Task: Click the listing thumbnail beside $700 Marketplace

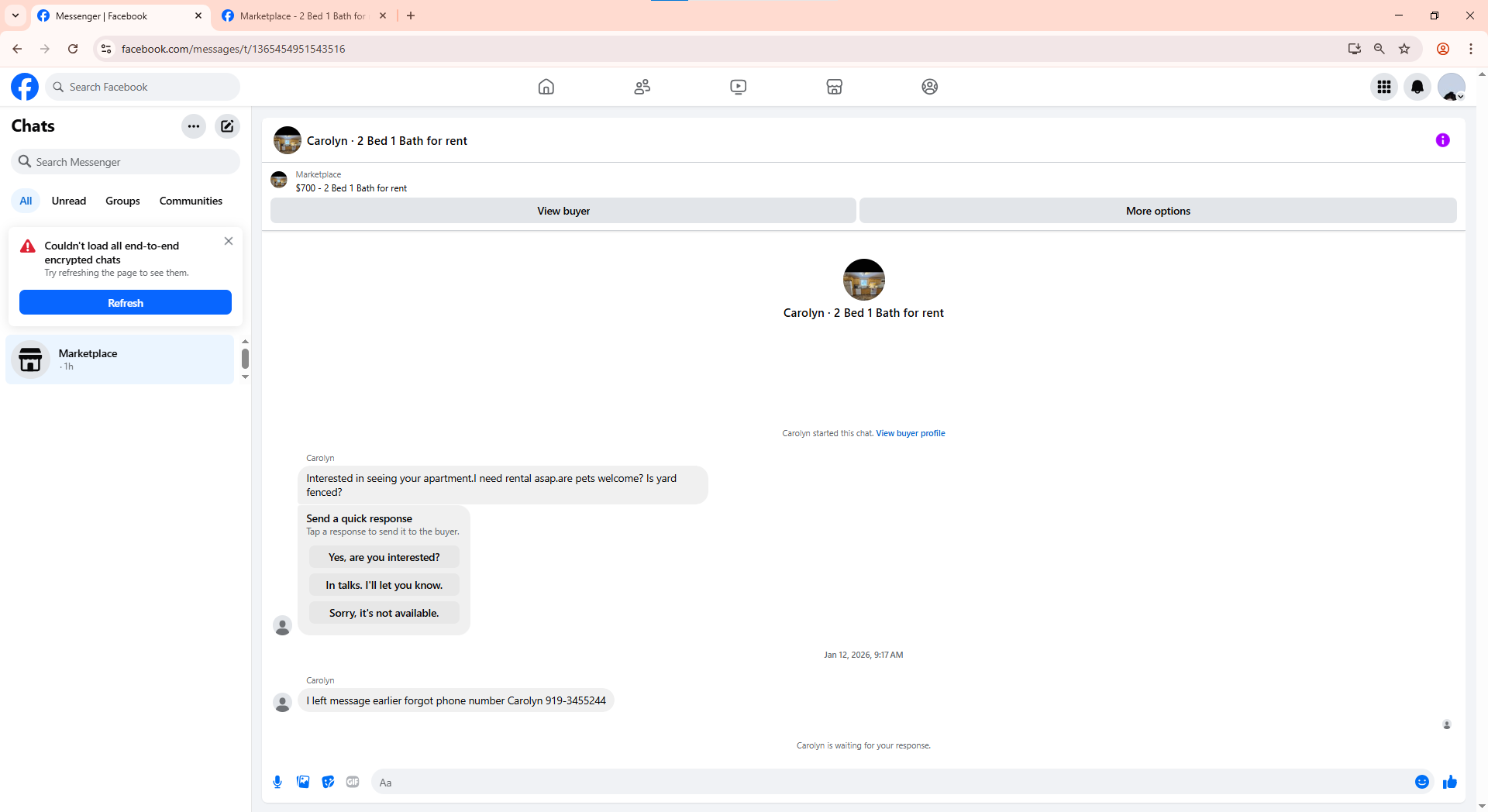Action: coord(279,181)
